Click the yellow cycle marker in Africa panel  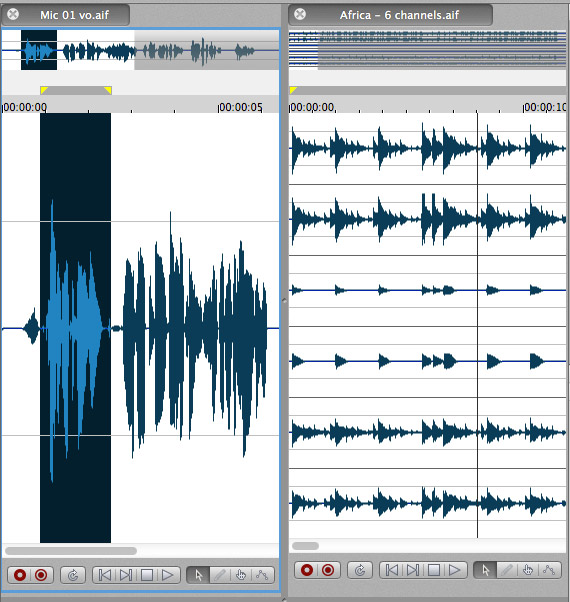click(x=293, y=90)
